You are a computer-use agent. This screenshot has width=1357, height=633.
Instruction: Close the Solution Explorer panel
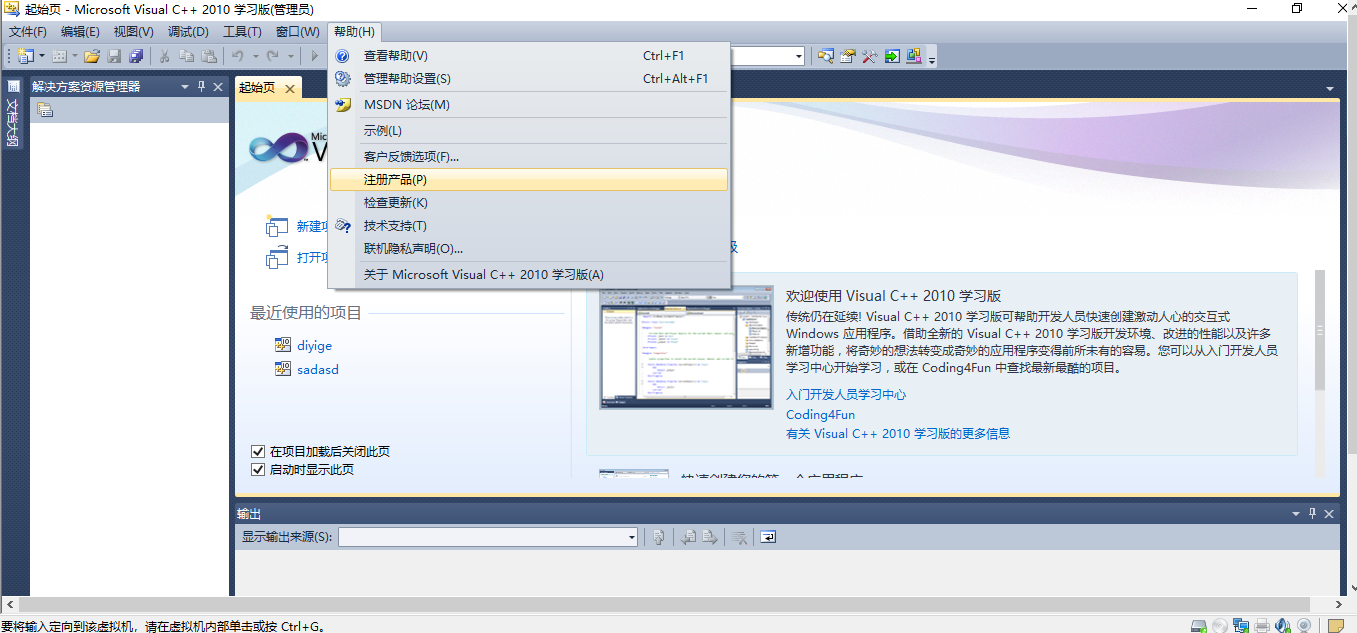[219, 87]
